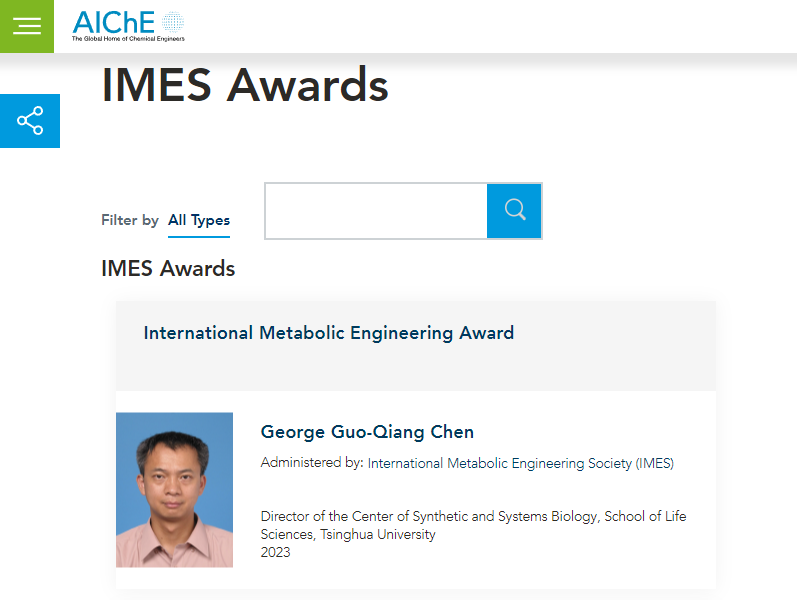Click the globe graphic in the AIChE logo
The image size is (797, 600).
[x=173, y=21]
